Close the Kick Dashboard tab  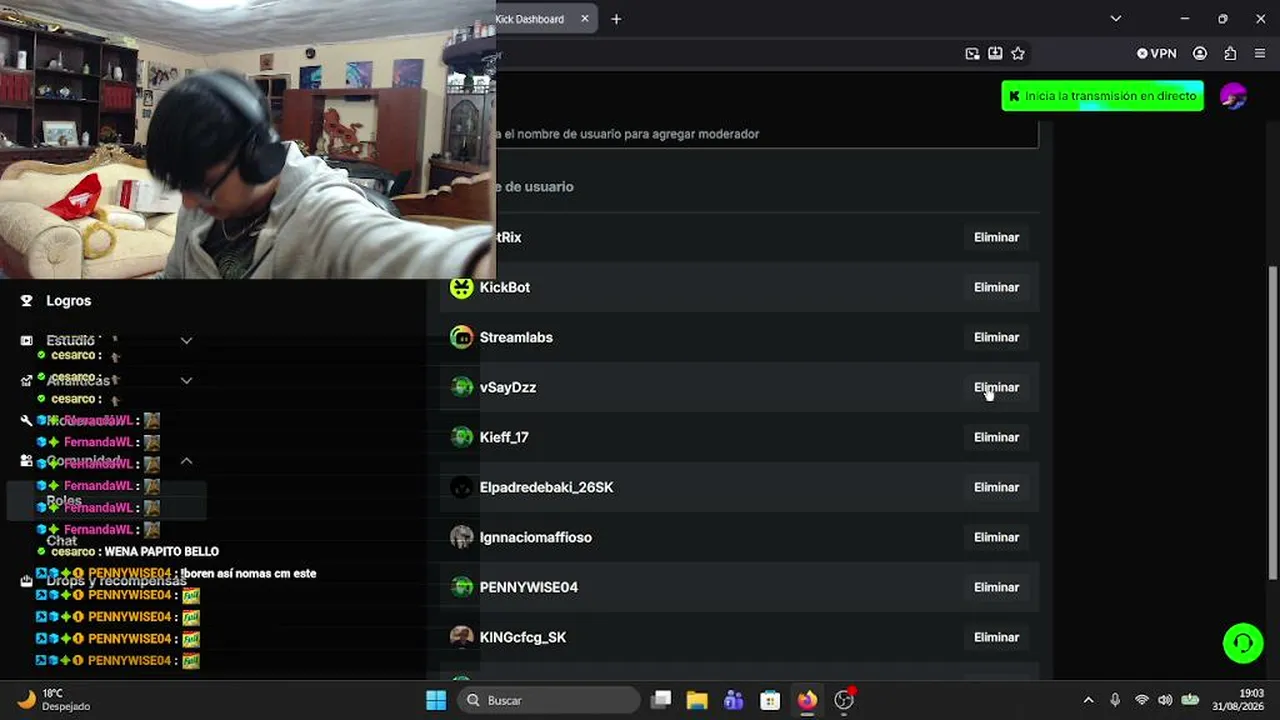585,19
